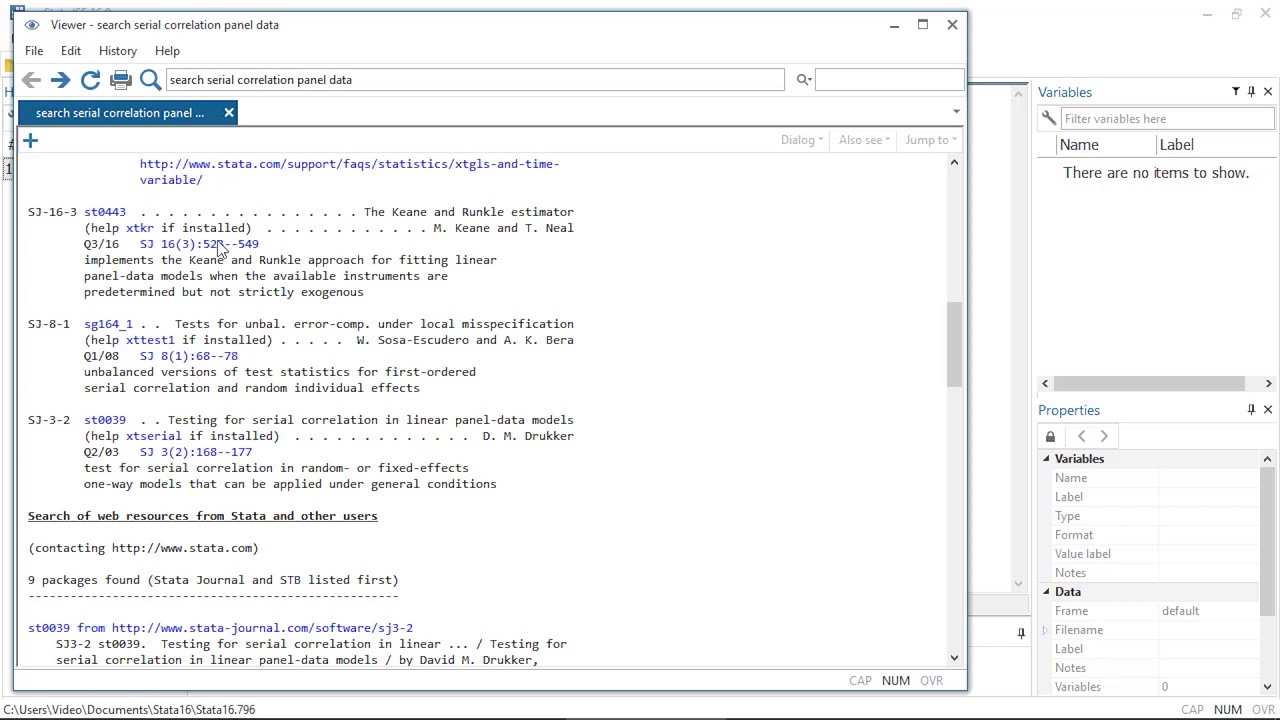This screenshot has width=1280, height=720.
Task: Click the Viewer eye icon in title bar
Action: click(31, 25)
